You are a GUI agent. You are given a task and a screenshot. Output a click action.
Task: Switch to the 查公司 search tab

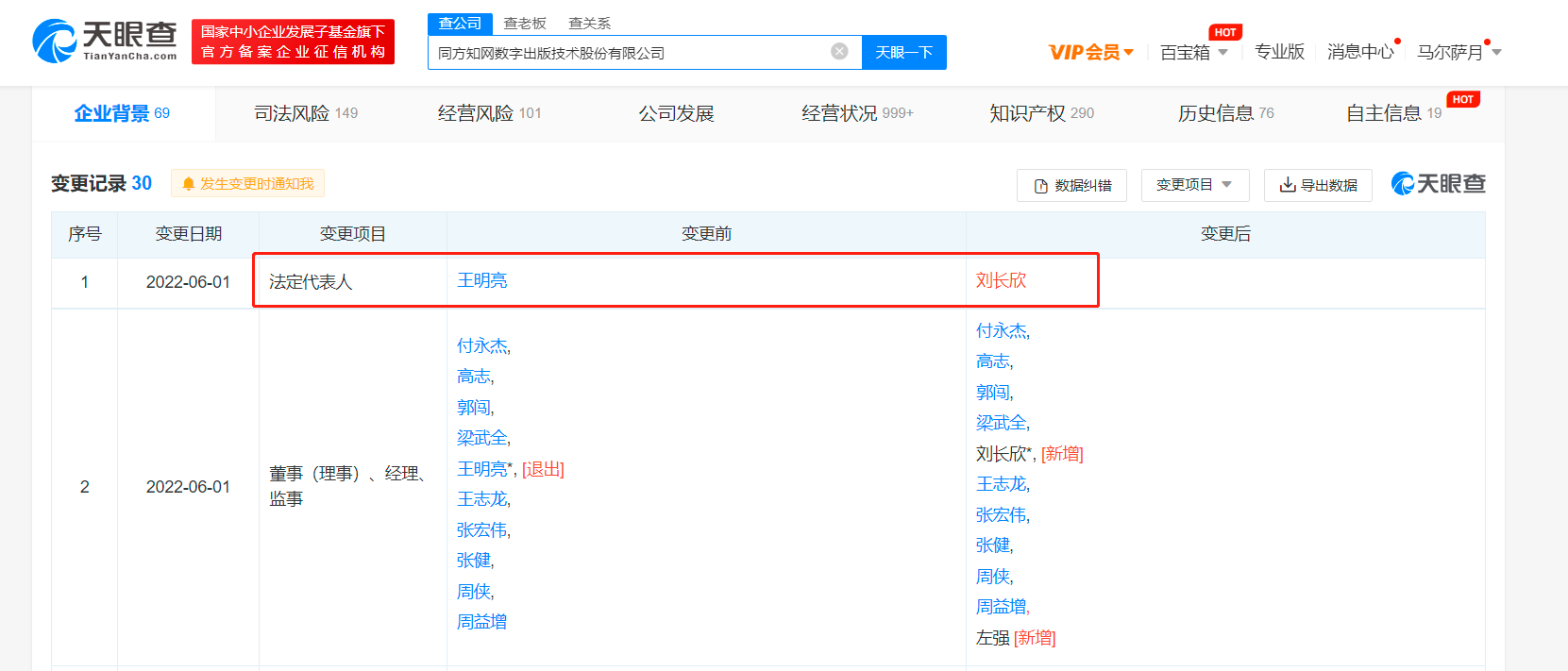tap(460, 23)
